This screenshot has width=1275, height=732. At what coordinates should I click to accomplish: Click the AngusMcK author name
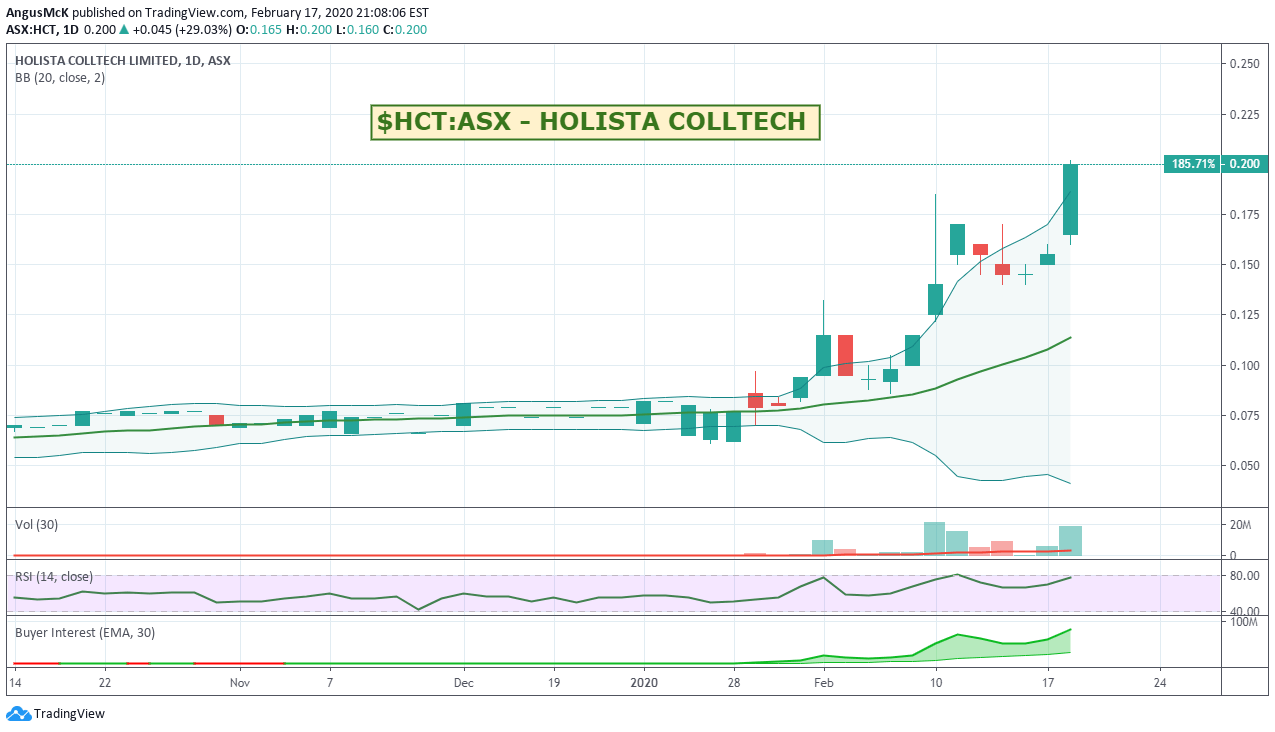37,13
